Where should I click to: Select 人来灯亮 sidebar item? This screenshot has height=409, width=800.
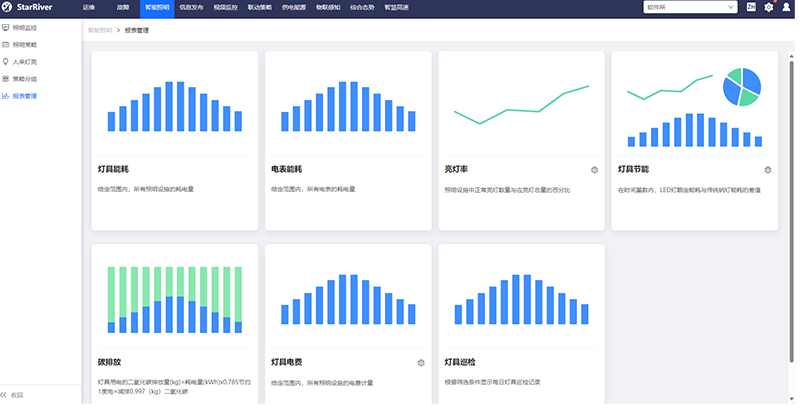(x=24, y=62)
